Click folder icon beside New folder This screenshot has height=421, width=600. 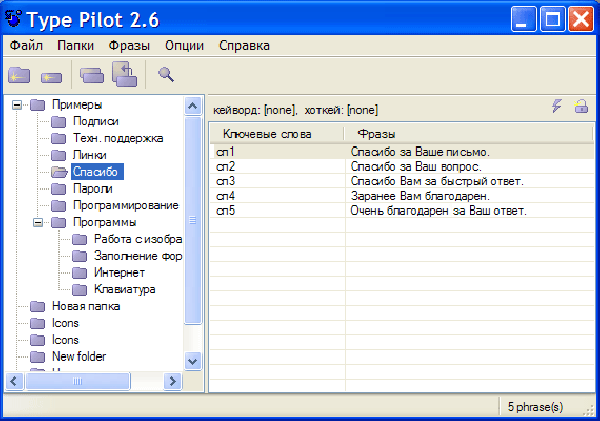coord(38,357)
